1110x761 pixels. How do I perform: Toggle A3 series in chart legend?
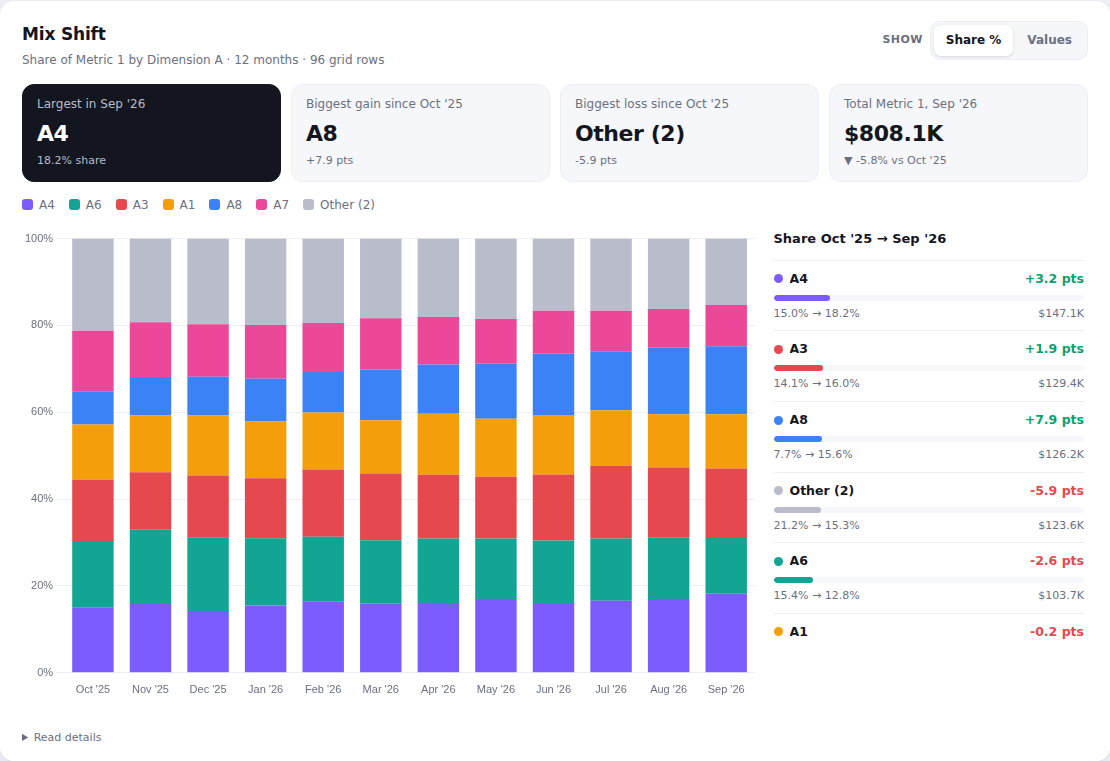132,205
